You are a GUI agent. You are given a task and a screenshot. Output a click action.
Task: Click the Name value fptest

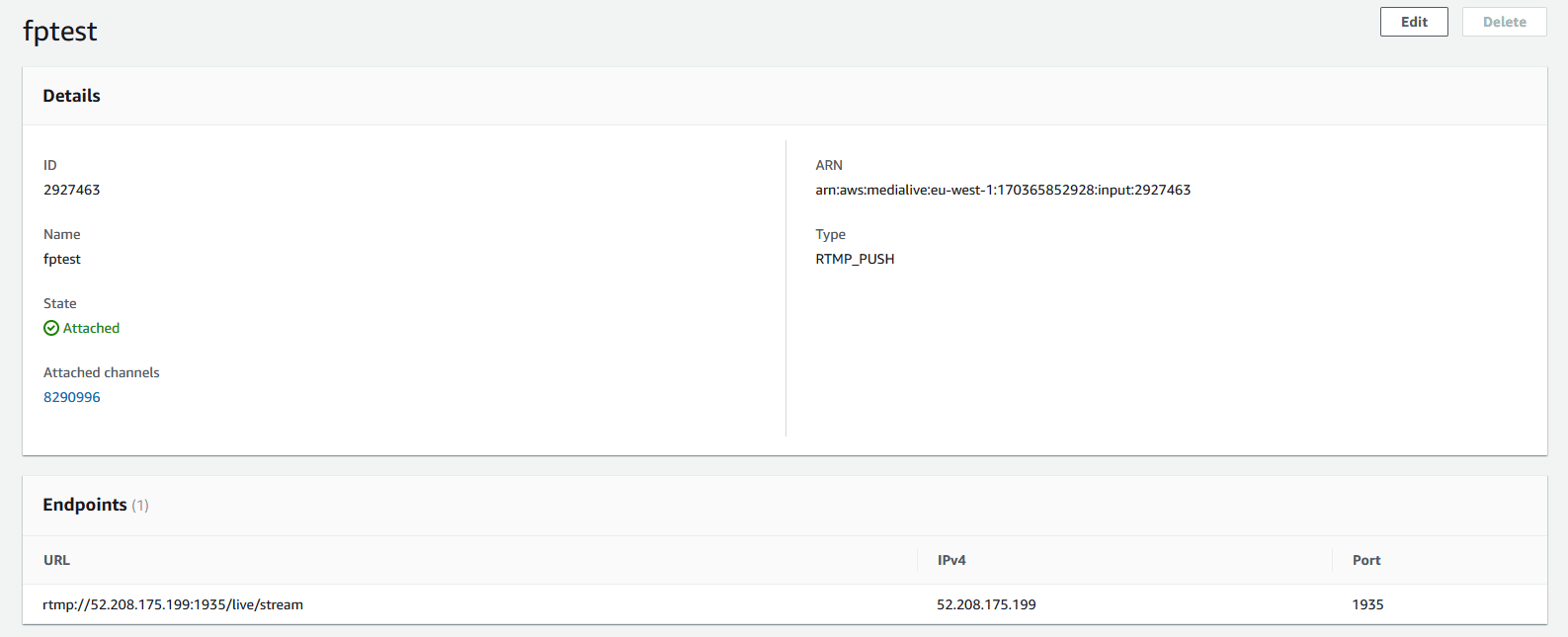[x=62, y=259]
